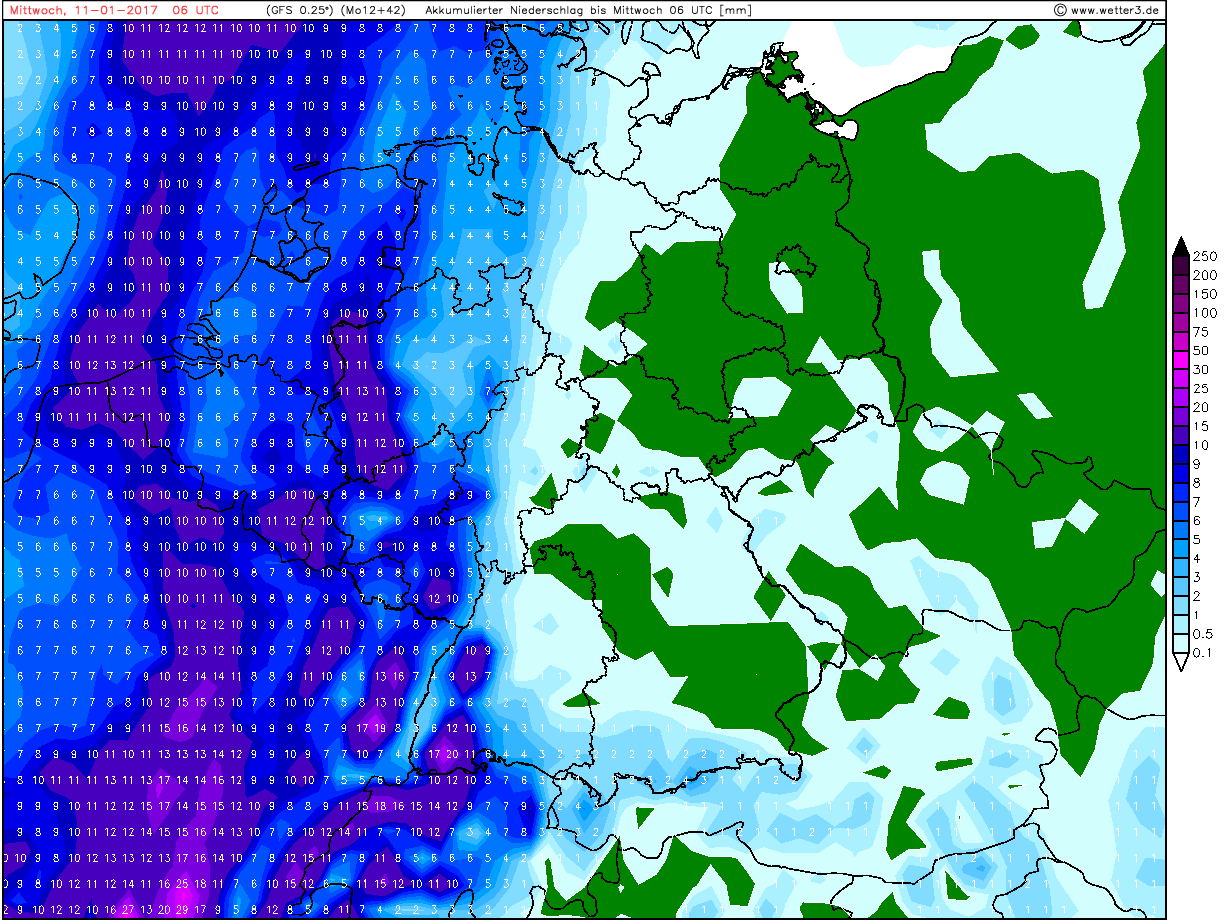The width and height of the screenshot is (1229, 922).
Task: Pick legend swatch between 200 and 150
Action: click(x=1180, y=284)
